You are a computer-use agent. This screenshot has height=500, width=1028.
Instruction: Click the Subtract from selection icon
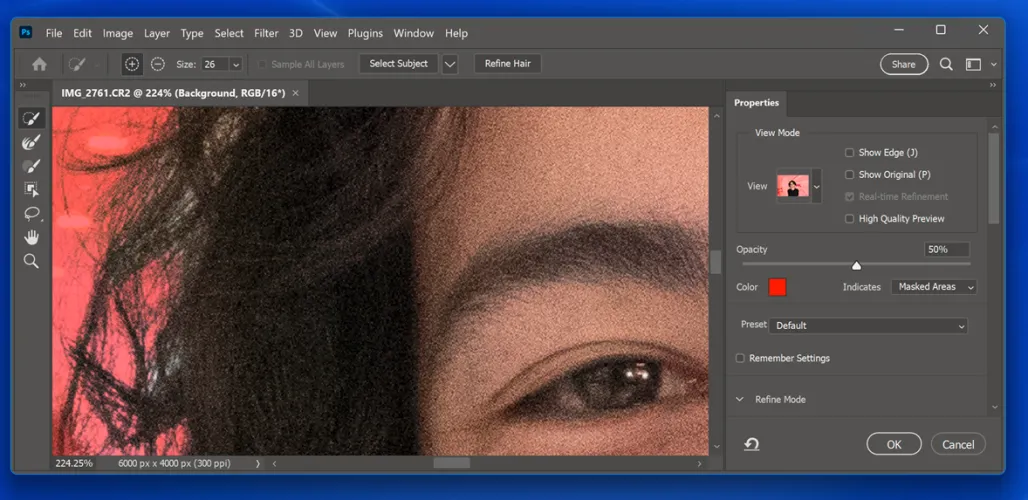tap(158, 64)
